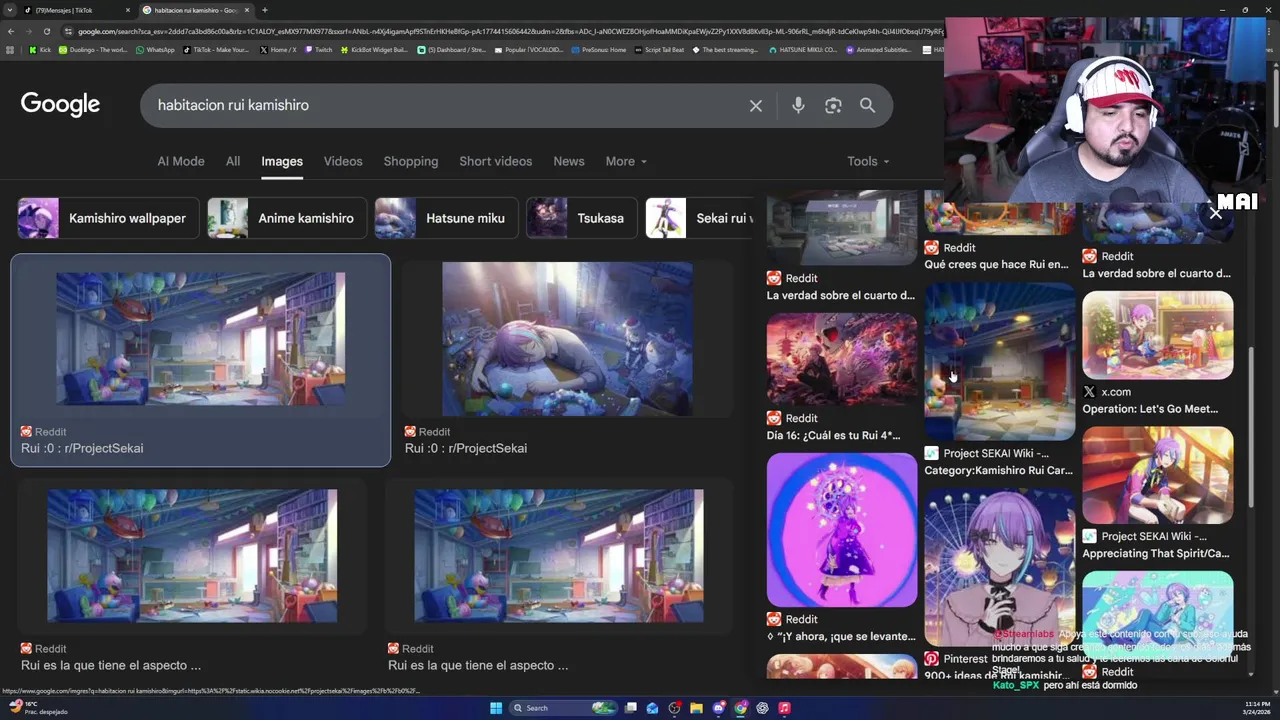Screen dimensions: 1280x720
Task: Open the HATSUNE MIKU bookmark
Action: tap(803, 49)
